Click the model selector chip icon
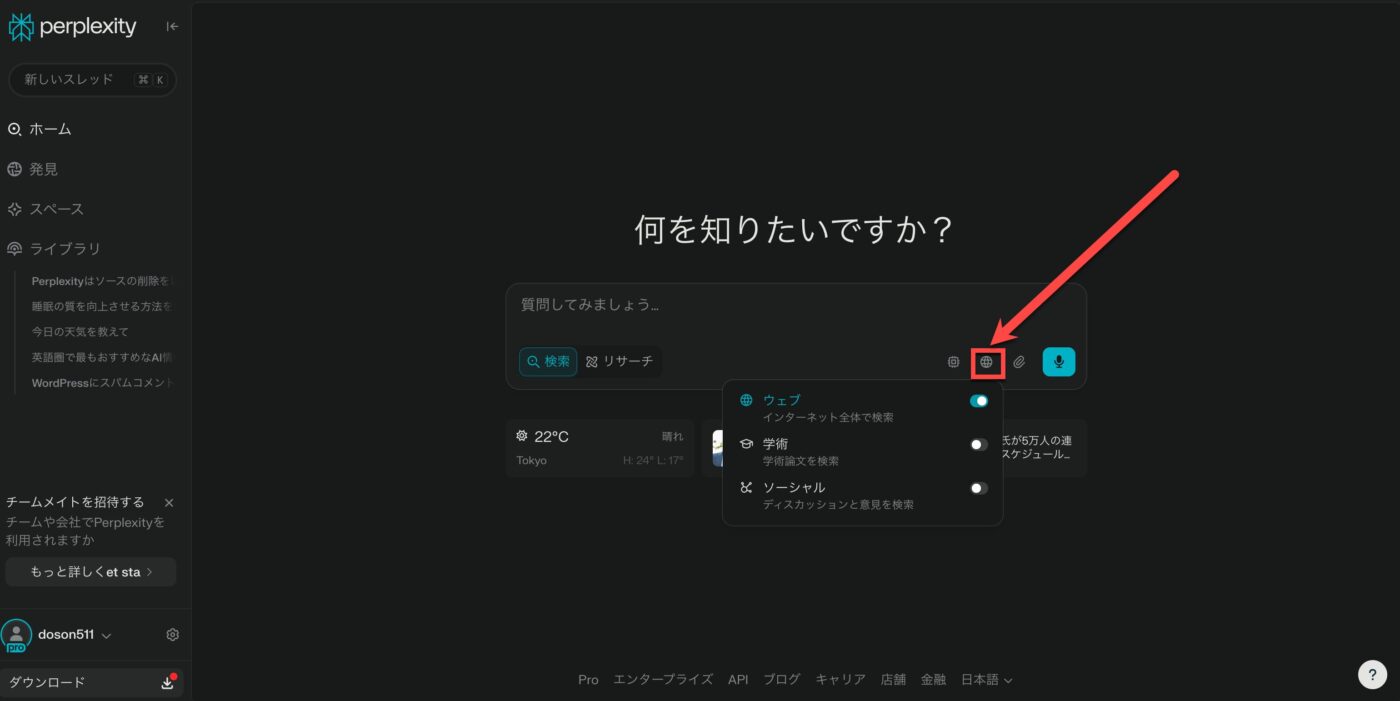The height and width of the screenshot is (701, 1400). point(953,362)
